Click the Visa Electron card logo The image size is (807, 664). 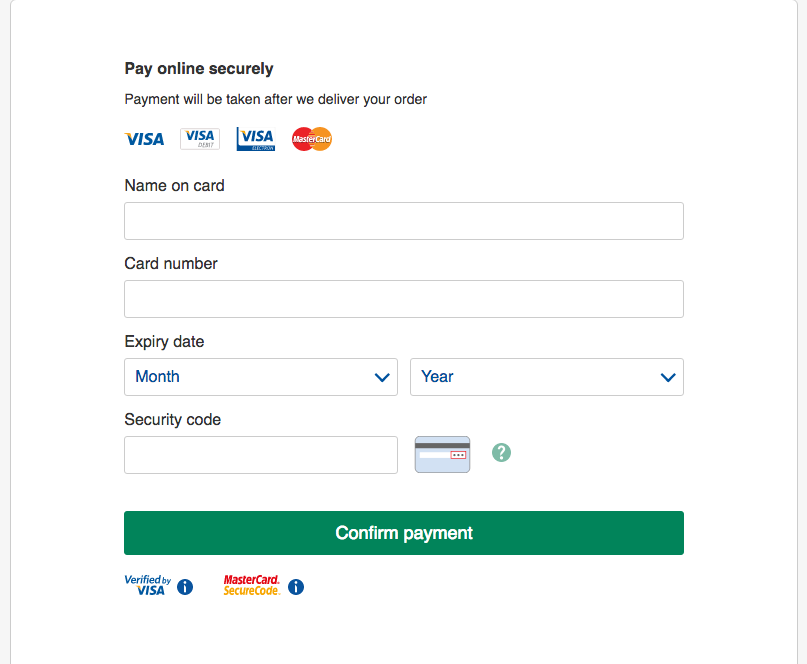(256, 139)
